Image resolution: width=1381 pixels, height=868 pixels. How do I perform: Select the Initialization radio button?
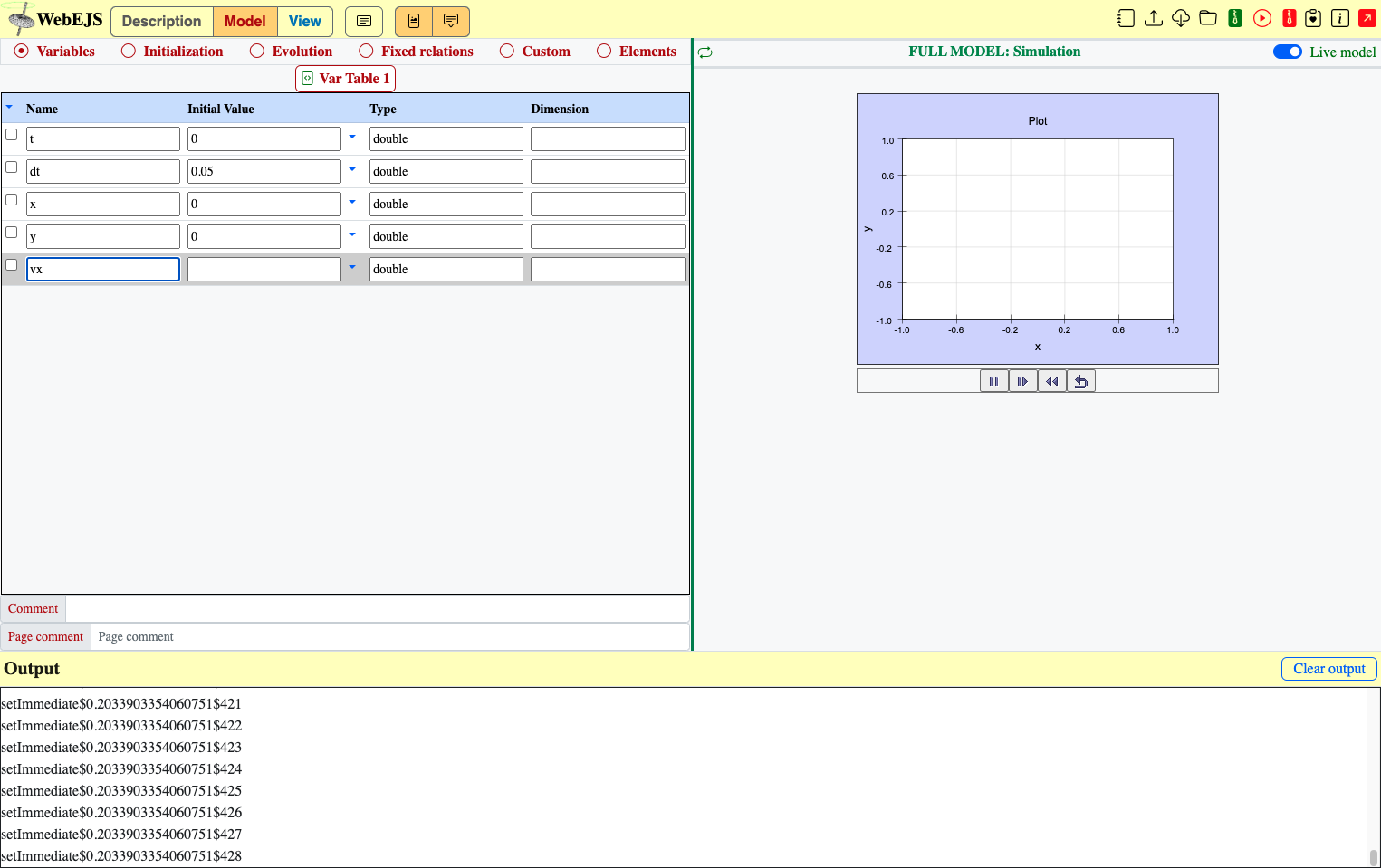point(129,51)
